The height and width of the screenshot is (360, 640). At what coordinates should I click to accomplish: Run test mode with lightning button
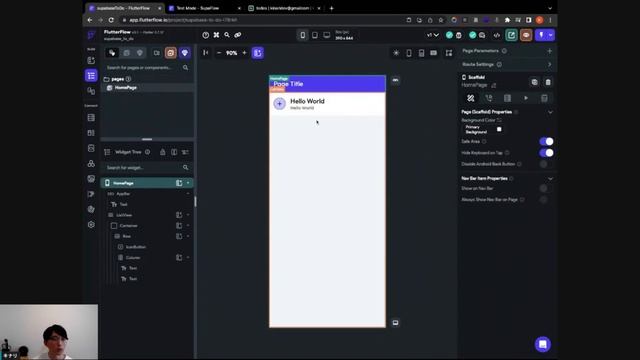(541, 35)
